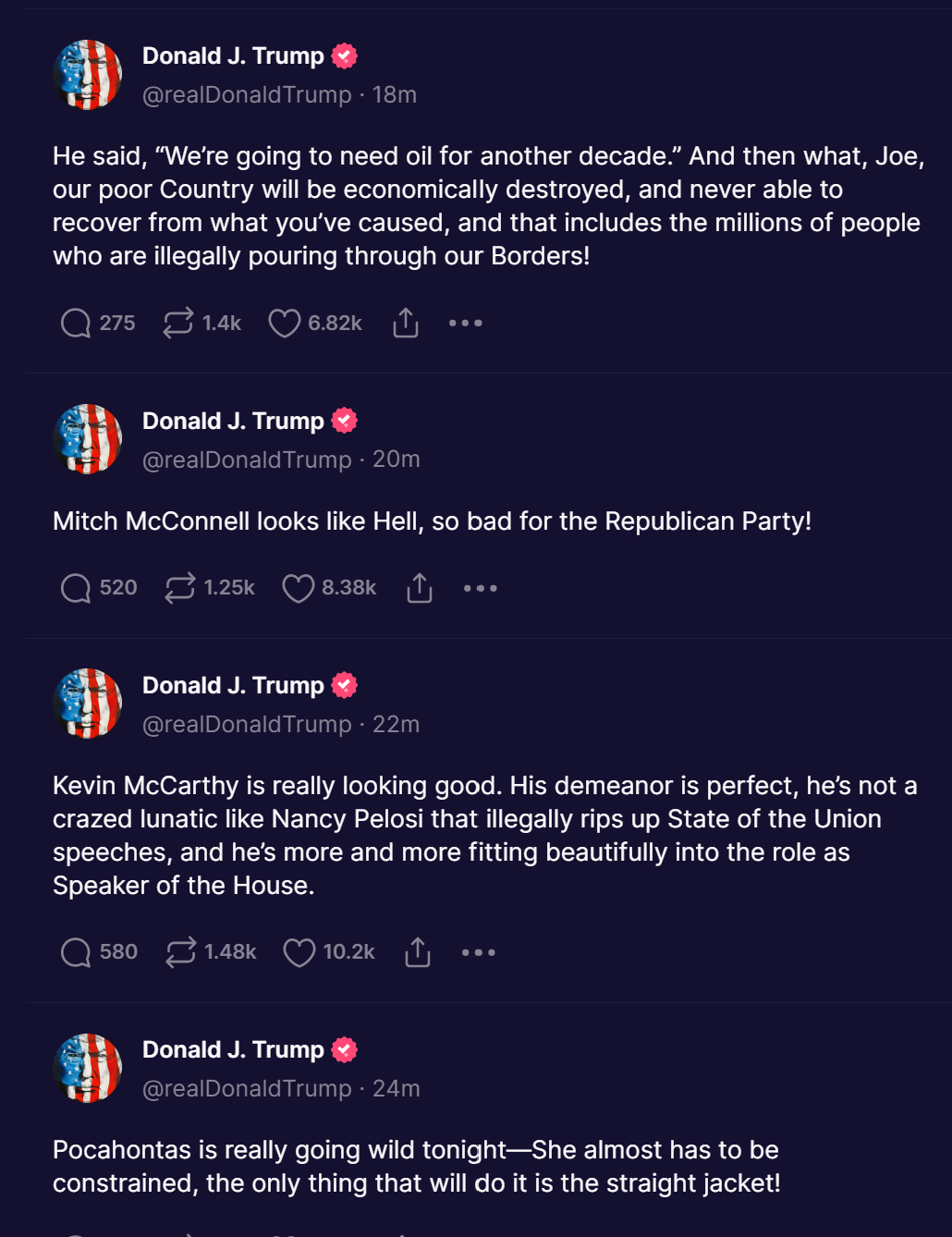Open @realDonaldTrump handle on 22m post

click(x=247, y=725)
